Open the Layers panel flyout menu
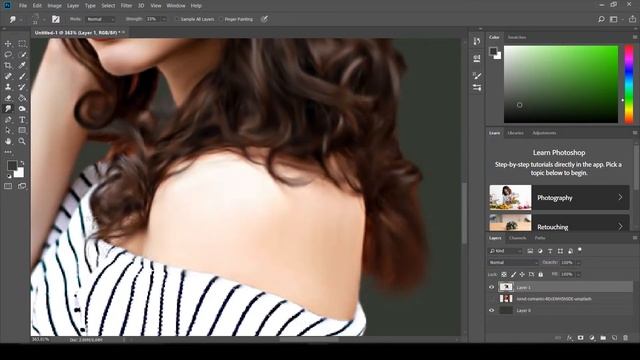The image size is (640, 360). 635,238
